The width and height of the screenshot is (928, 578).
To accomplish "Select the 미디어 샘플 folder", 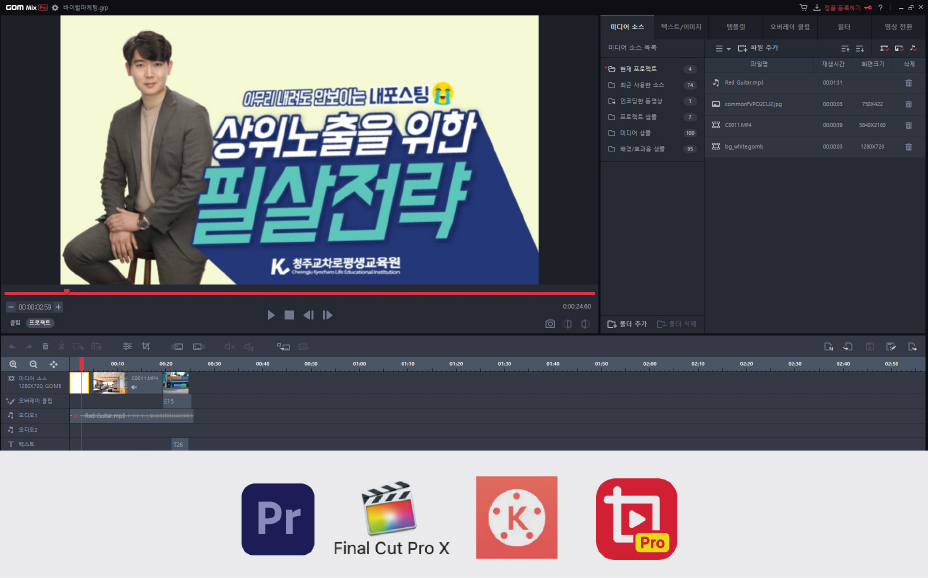I will point(651,133).
